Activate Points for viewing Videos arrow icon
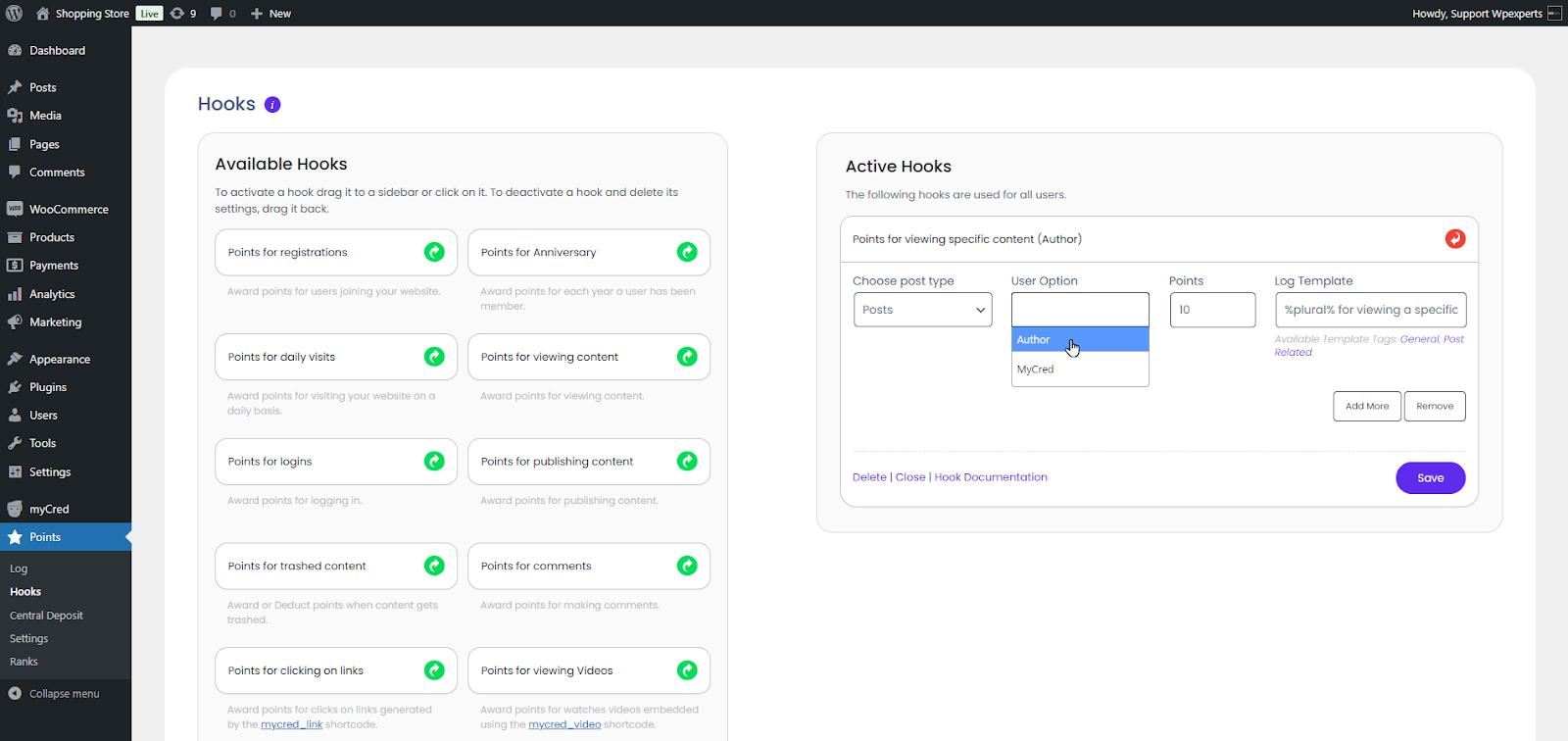Image resolution: width=1568 pixels, height=741 pixels. (x=687, y=670)
